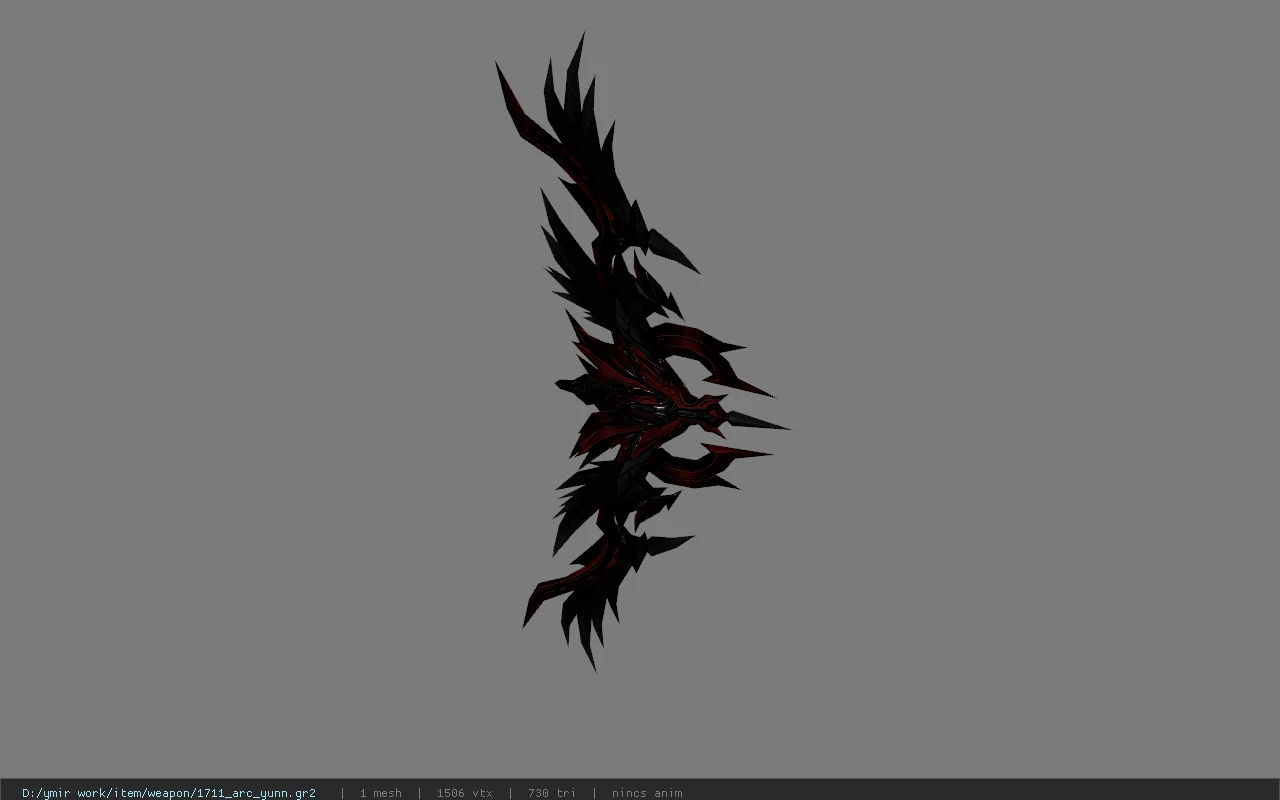Click the 'nincs anim' status text

pos(647,793)
